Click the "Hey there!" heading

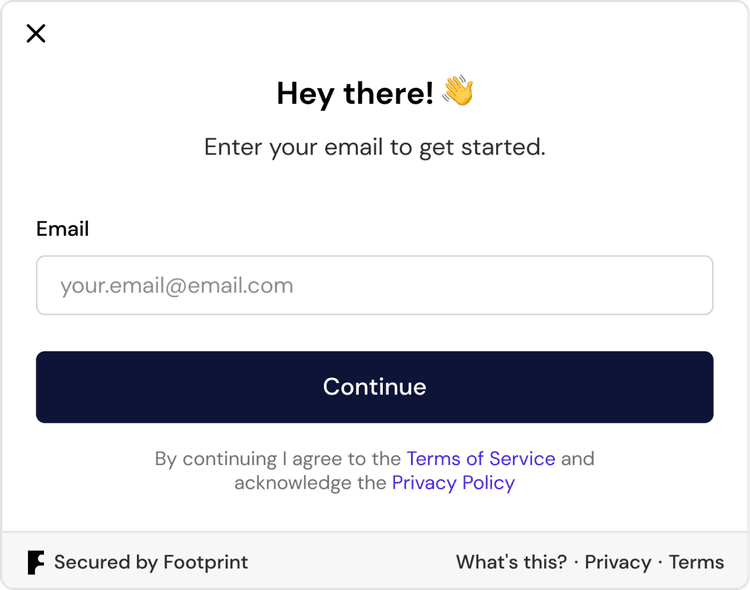point(355,93)
